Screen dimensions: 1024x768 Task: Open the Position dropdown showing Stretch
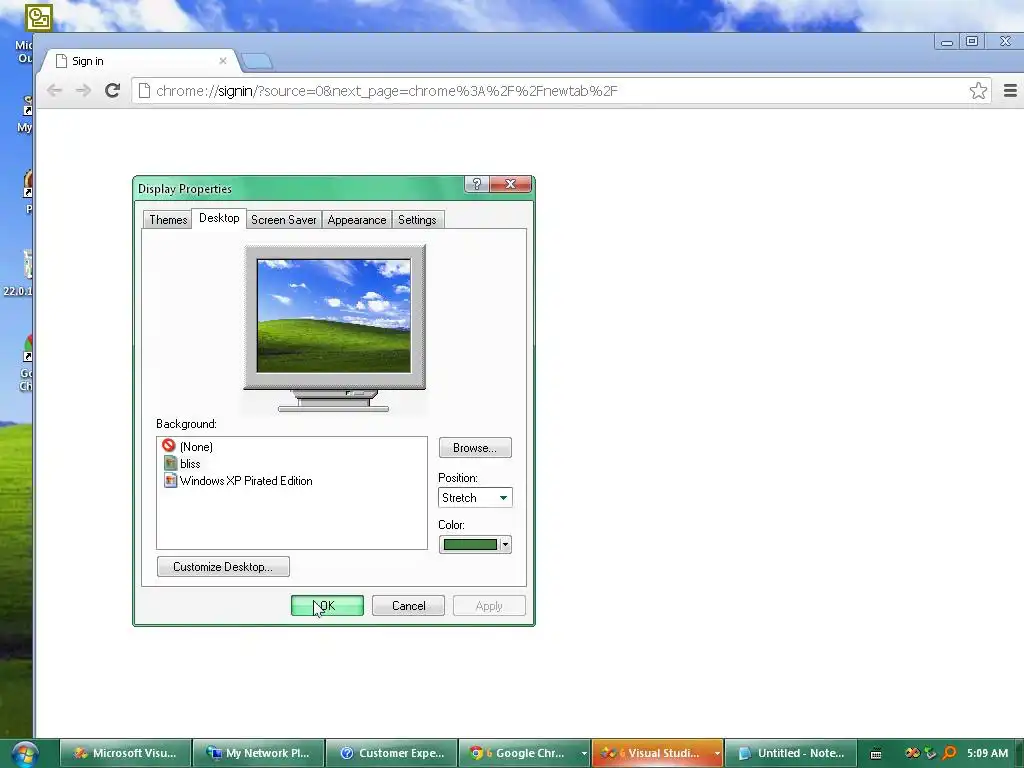pos(475,498)
